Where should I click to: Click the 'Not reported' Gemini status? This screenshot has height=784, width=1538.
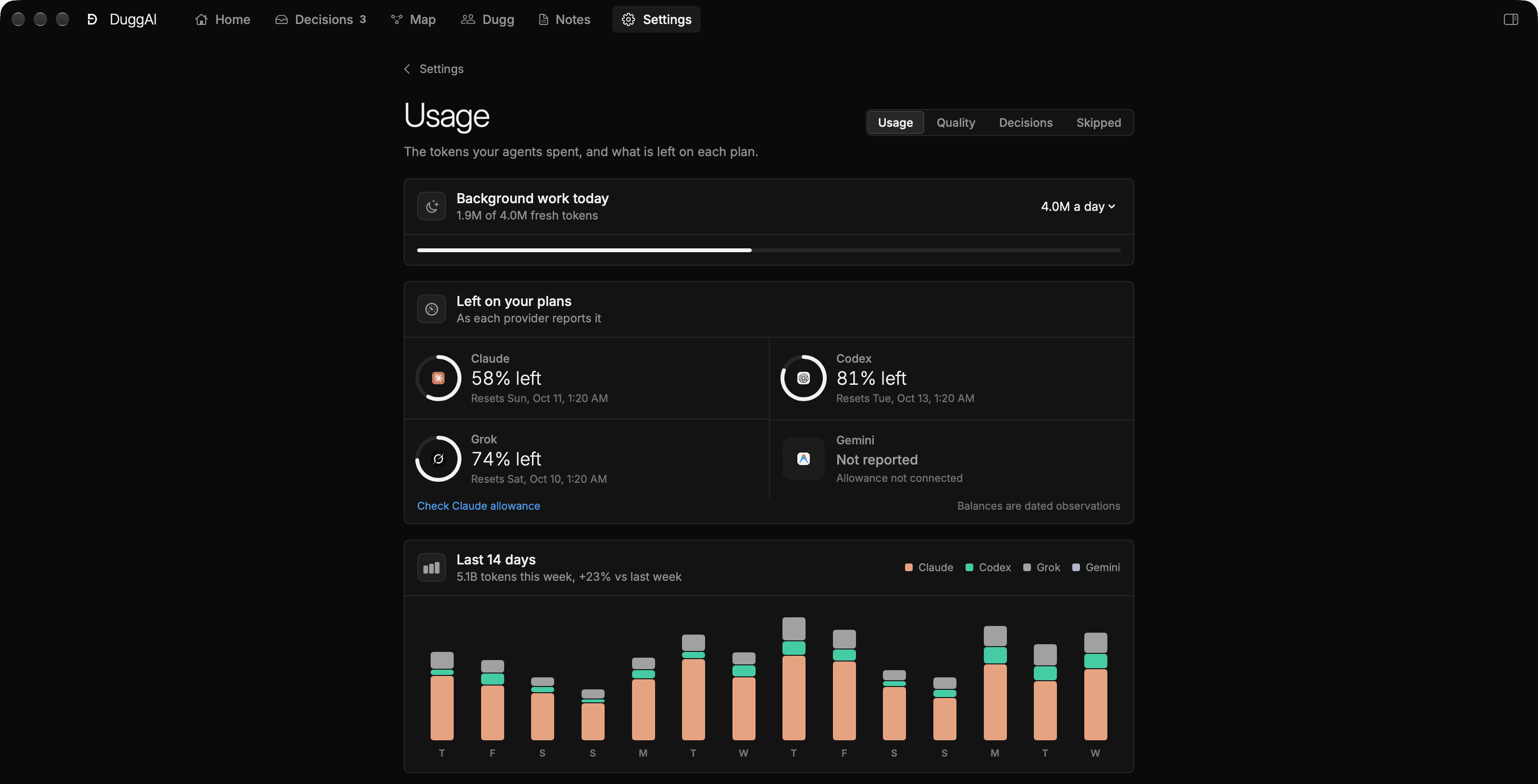point(877,459)
